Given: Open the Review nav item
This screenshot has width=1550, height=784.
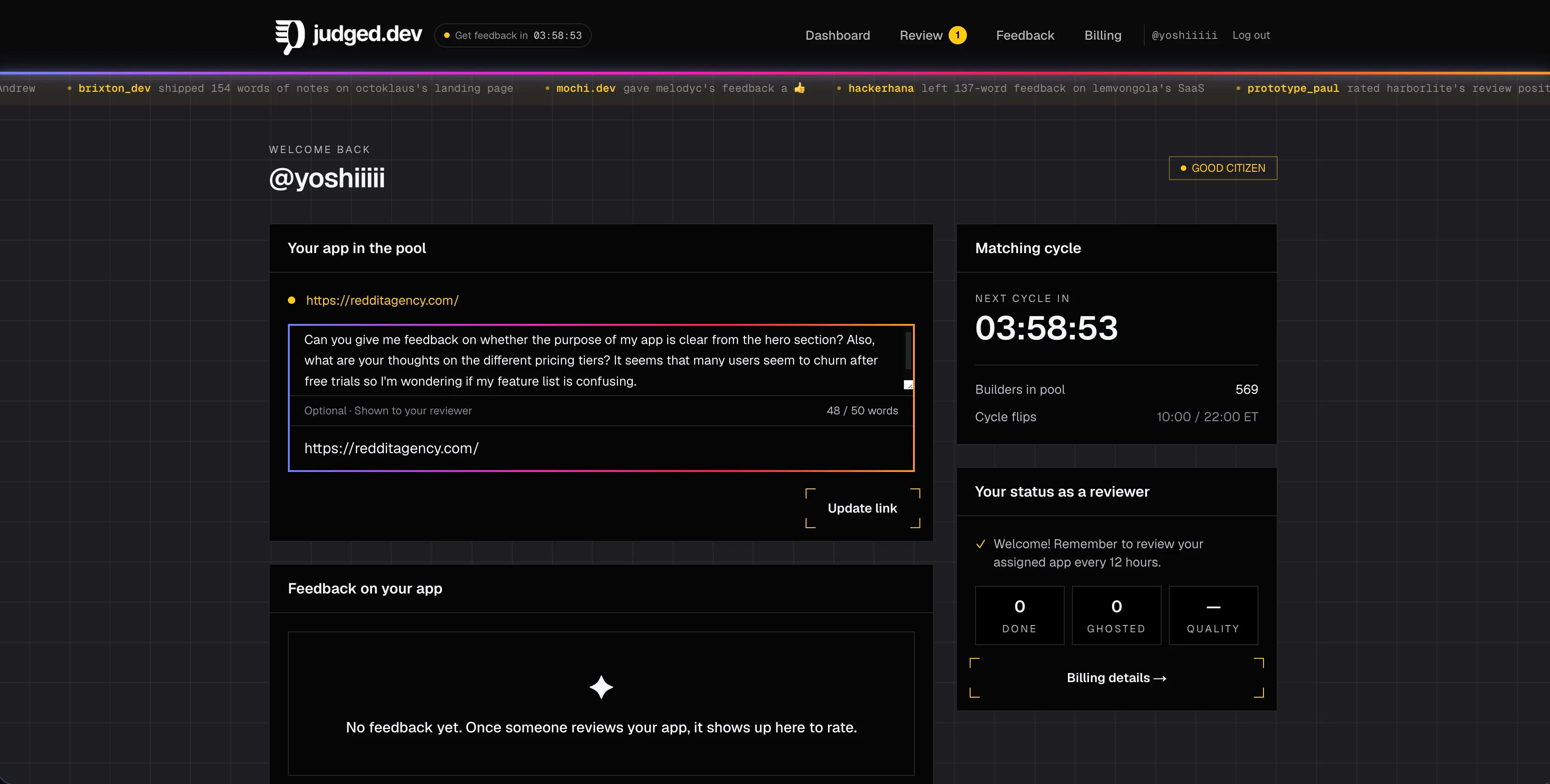Looking at the screenshot, I should point(921,36).
